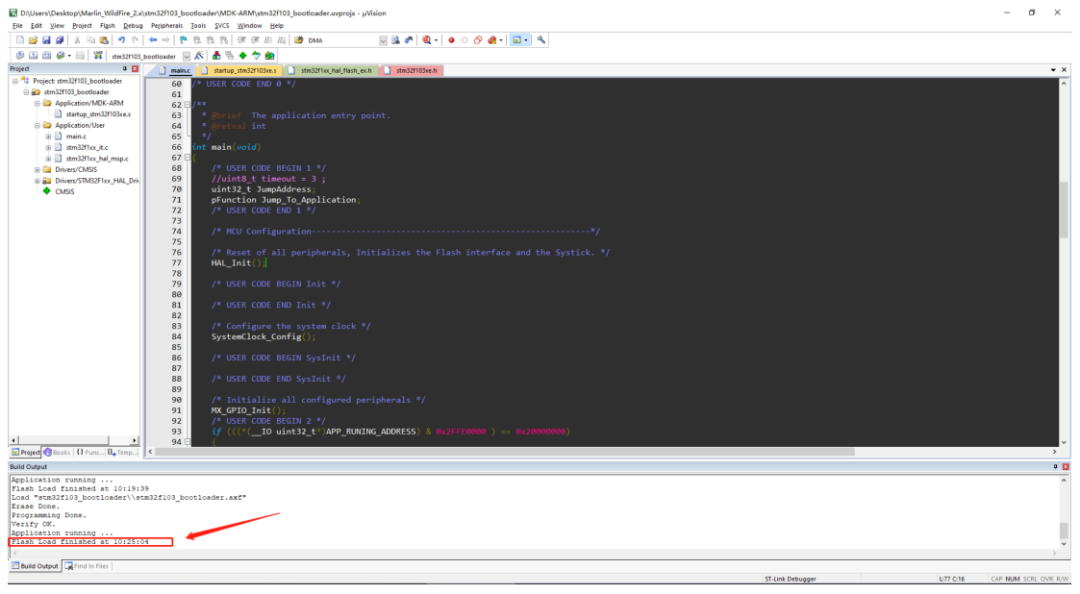Open the DMA find combo box dropdown
Image resolution: width=1080 pixels, height=594 pixels.
click(x=383, y=40)
